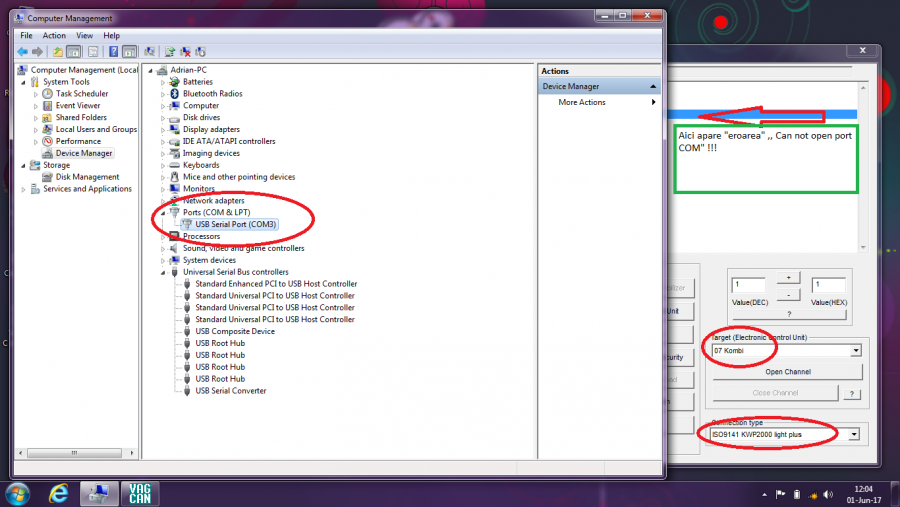Open the Target ECU dropdown
The width and height of the screenshot is (900, 507).
coord(856,351)
